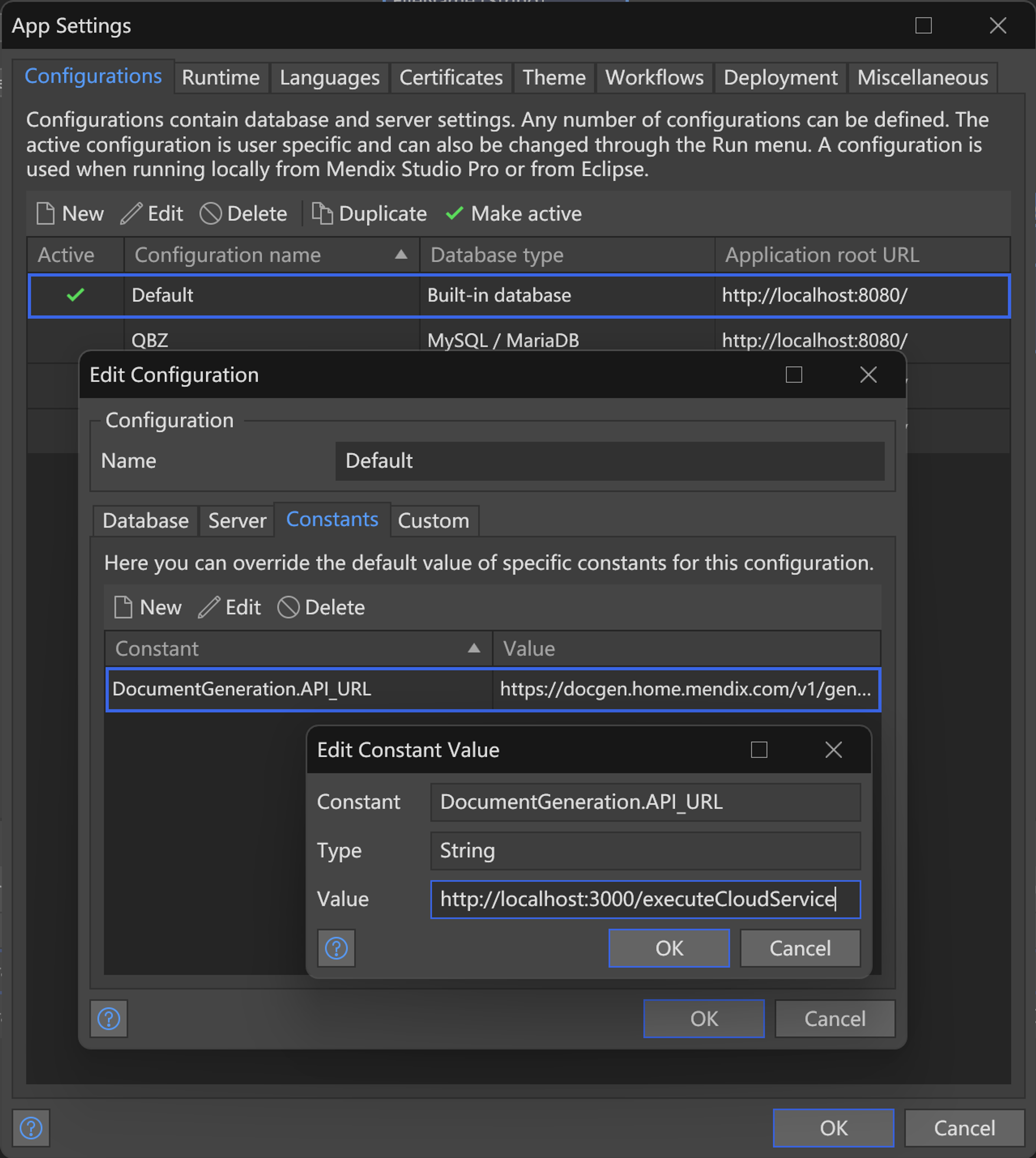Switch to the Configurations tab
Screen dimensions: 1036x1158
tap(93, 76)
